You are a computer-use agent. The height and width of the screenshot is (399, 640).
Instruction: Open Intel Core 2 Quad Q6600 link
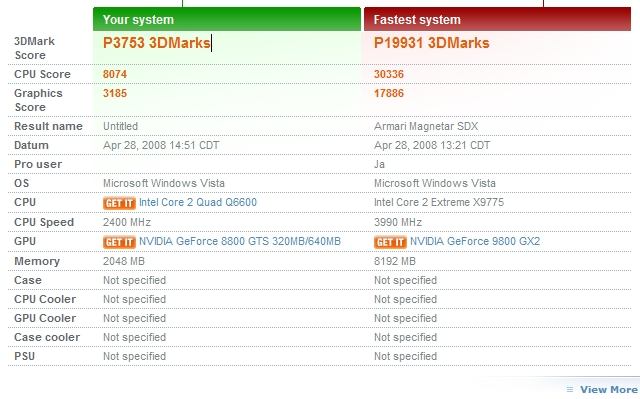pos(198,202)
